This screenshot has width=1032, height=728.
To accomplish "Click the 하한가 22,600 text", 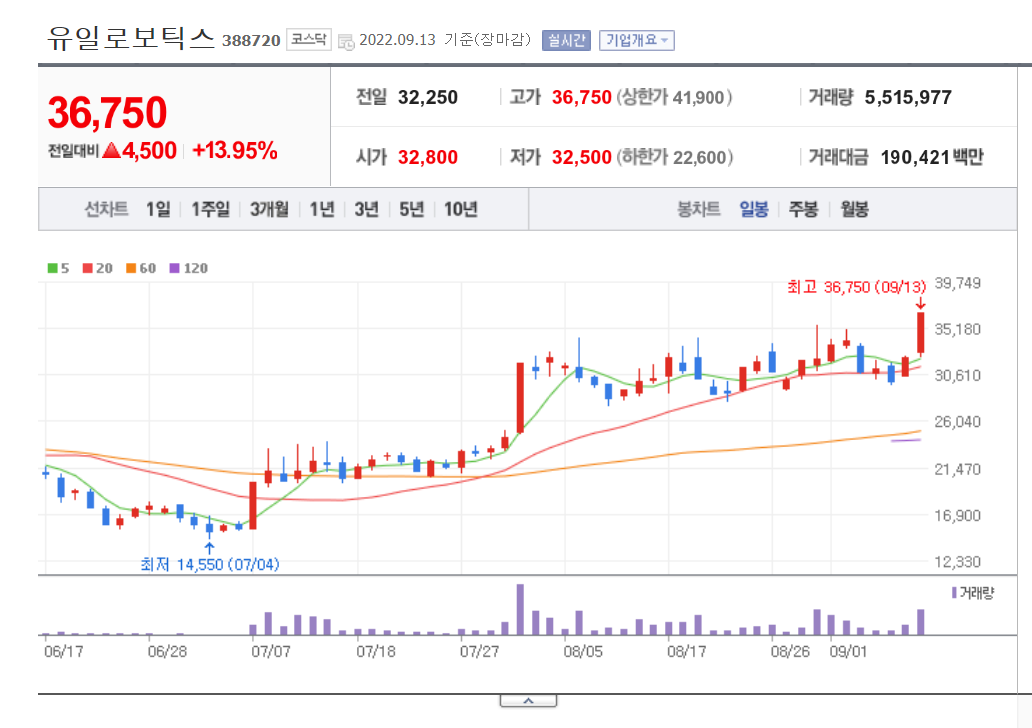I will point(674,157).
